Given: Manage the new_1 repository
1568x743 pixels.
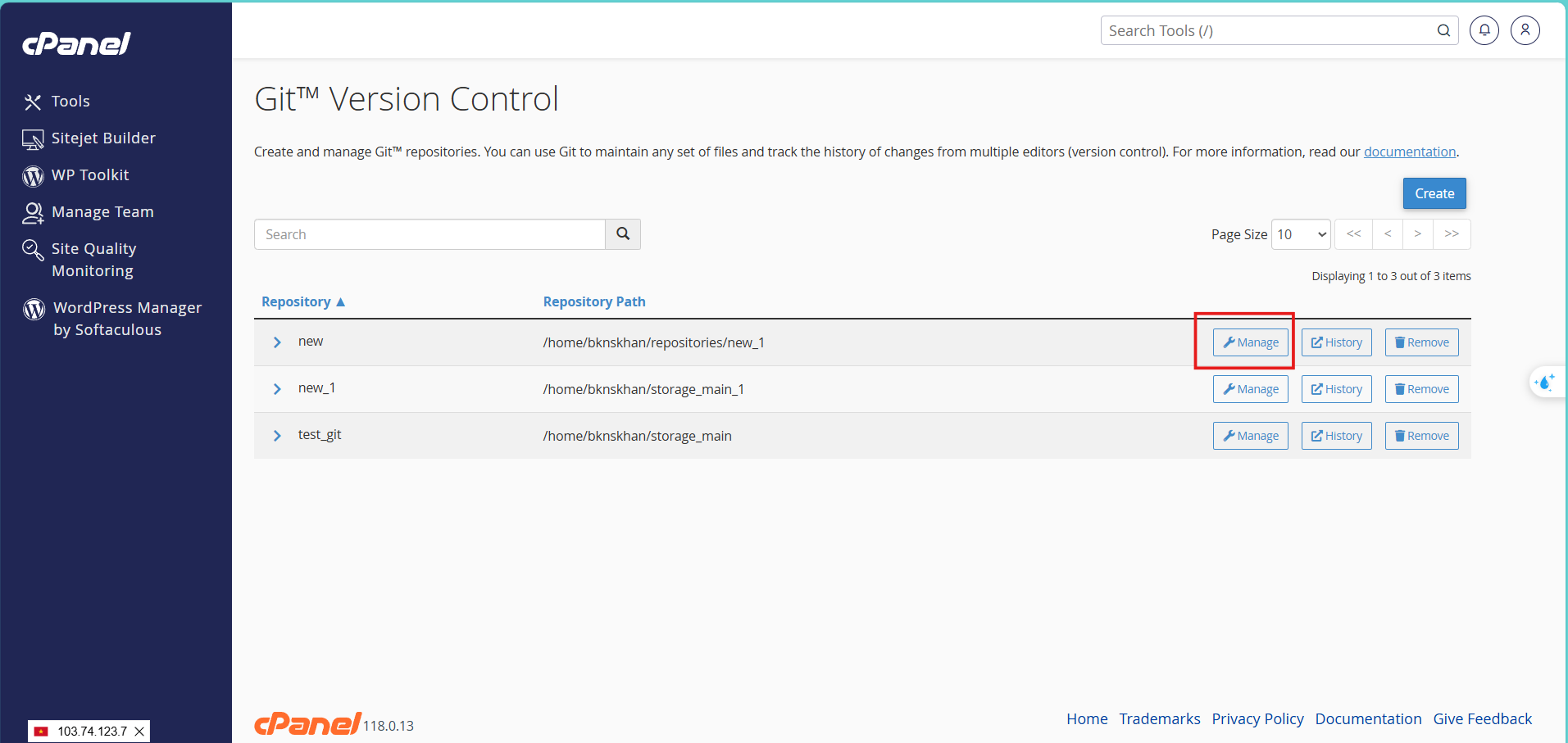Looking at the screenshot, I should (1251, 389).
